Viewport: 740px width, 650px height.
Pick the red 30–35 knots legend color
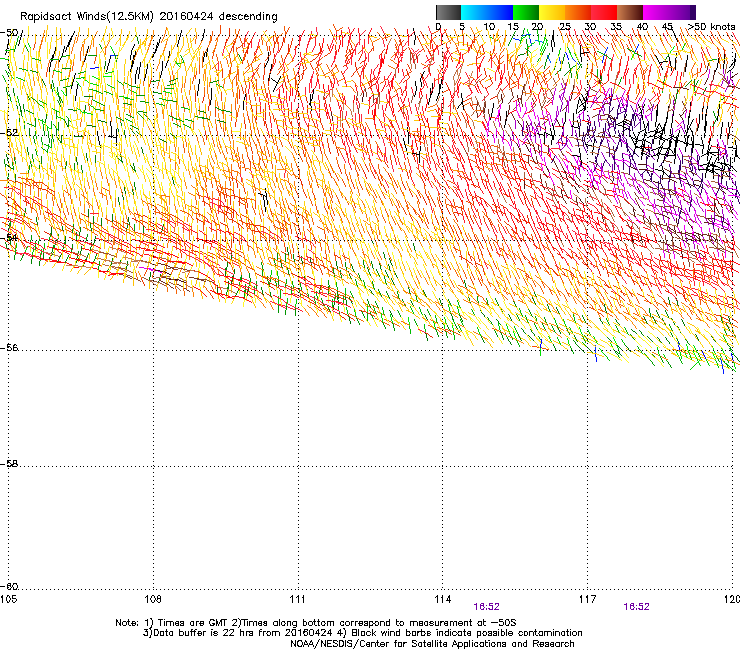(x=604, y=12)
